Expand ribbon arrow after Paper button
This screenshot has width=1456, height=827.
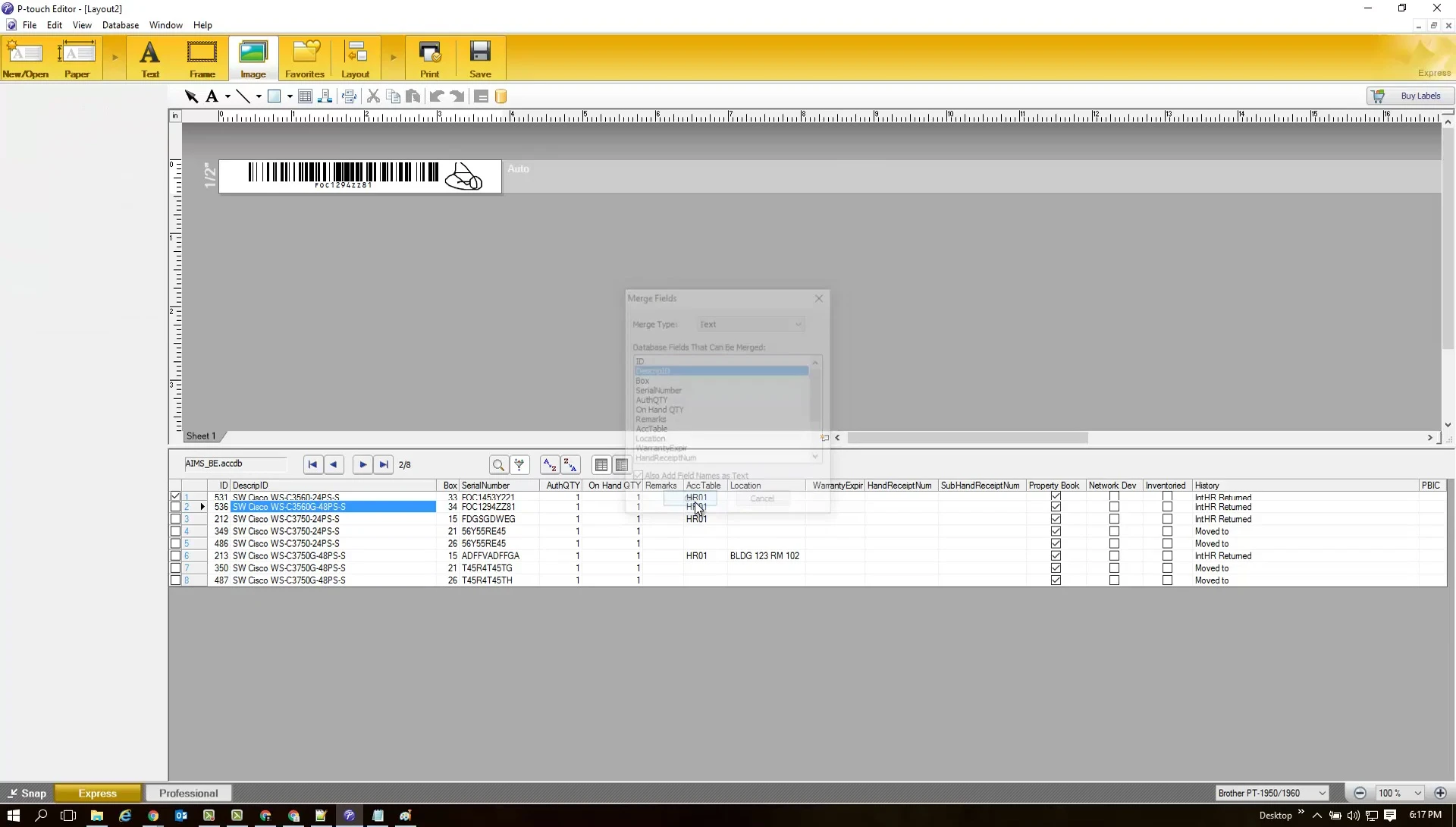tap(115, 58)
